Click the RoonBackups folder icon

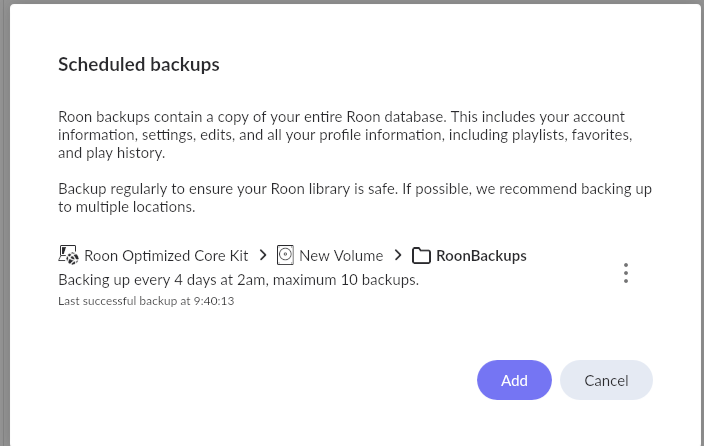(x=421, y=256)
